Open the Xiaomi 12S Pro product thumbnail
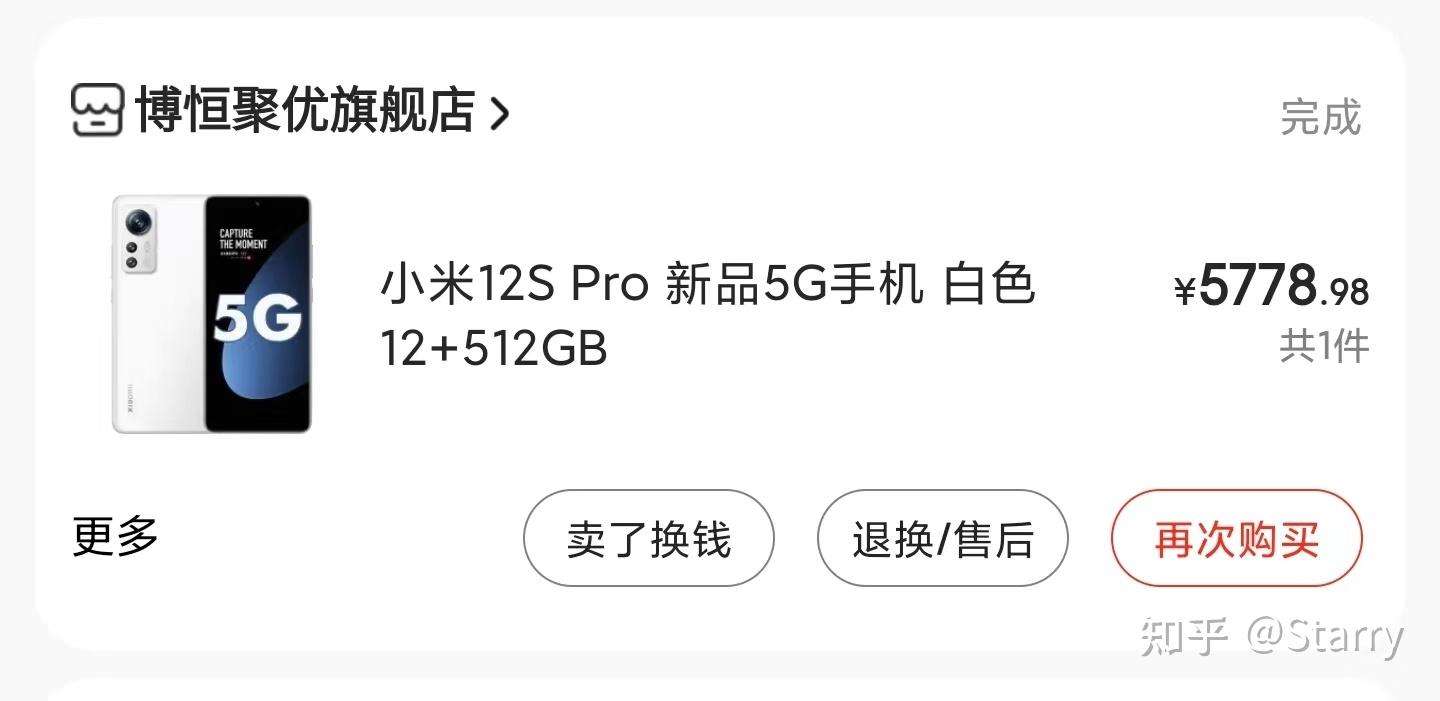Image resolution: width=1440 pixels, height=701 pixels. (x=212, y=314)
